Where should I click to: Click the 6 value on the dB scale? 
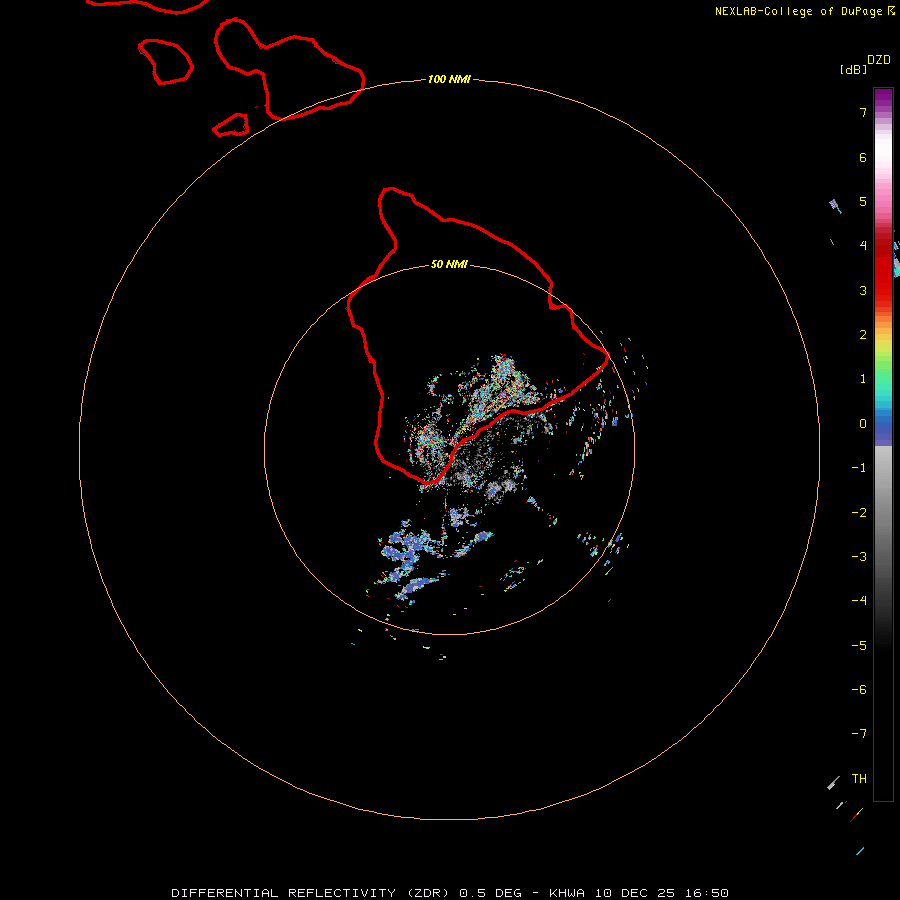(x=863, y=157)
